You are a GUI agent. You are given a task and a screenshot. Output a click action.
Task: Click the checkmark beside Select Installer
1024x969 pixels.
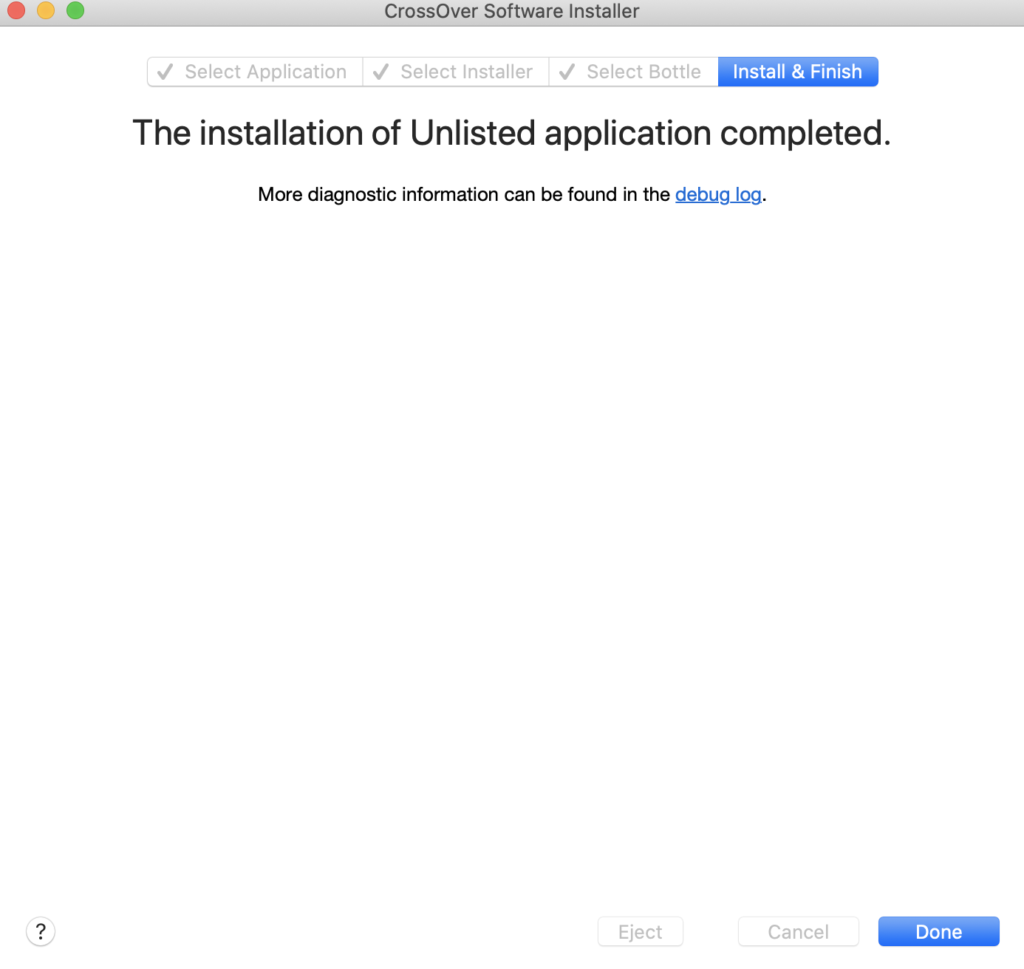[x=381, y=72]
